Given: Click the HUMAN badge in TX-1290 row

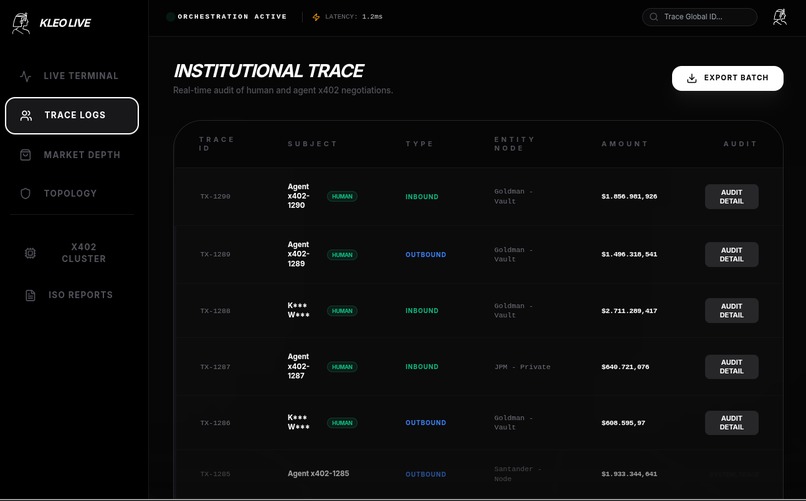Looking at the screenshot, I should tap(342, 196).
